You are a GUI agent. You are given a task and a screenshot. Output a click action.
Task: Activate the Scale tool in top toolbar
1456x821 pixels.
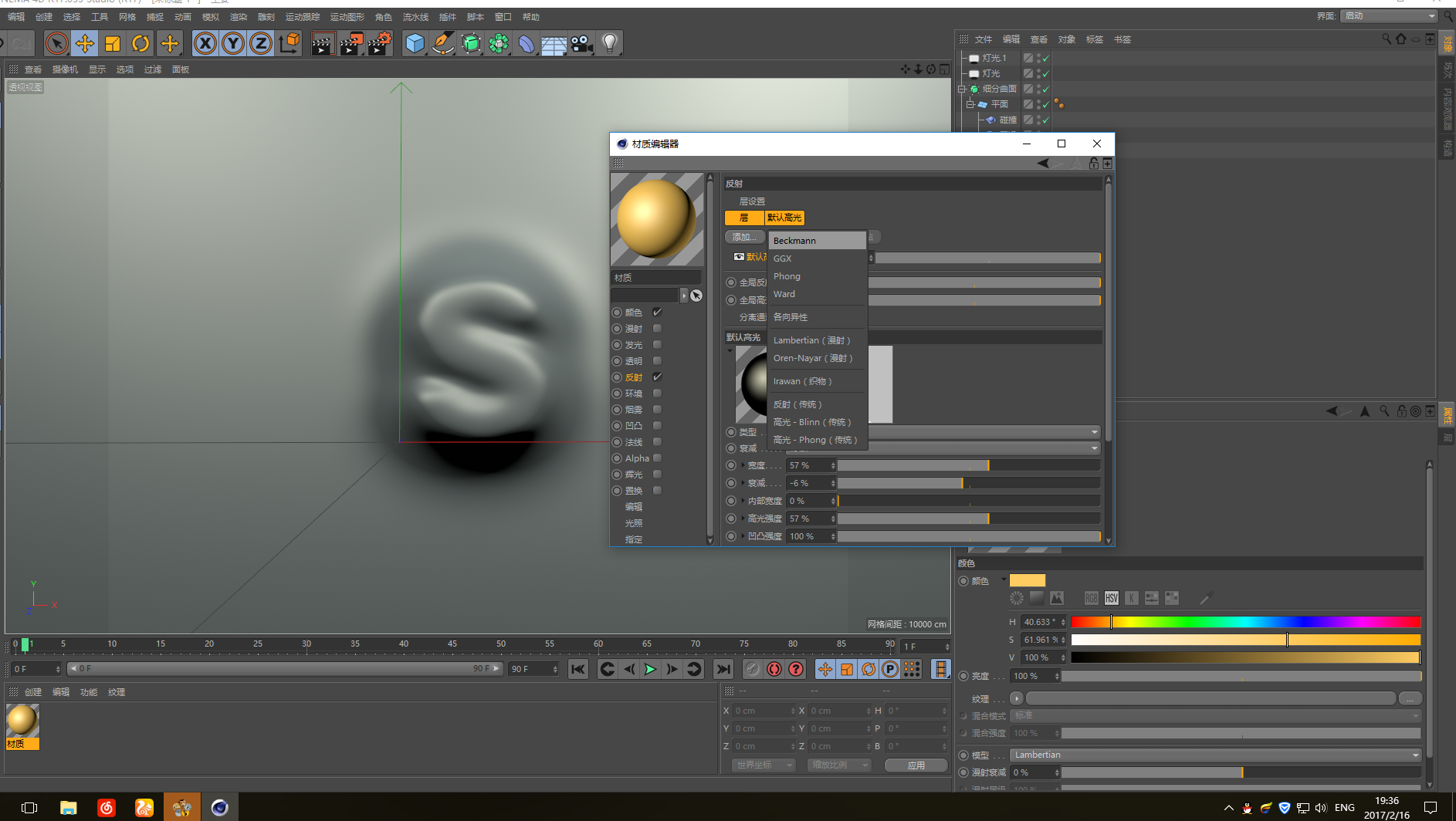coord(113,43)
